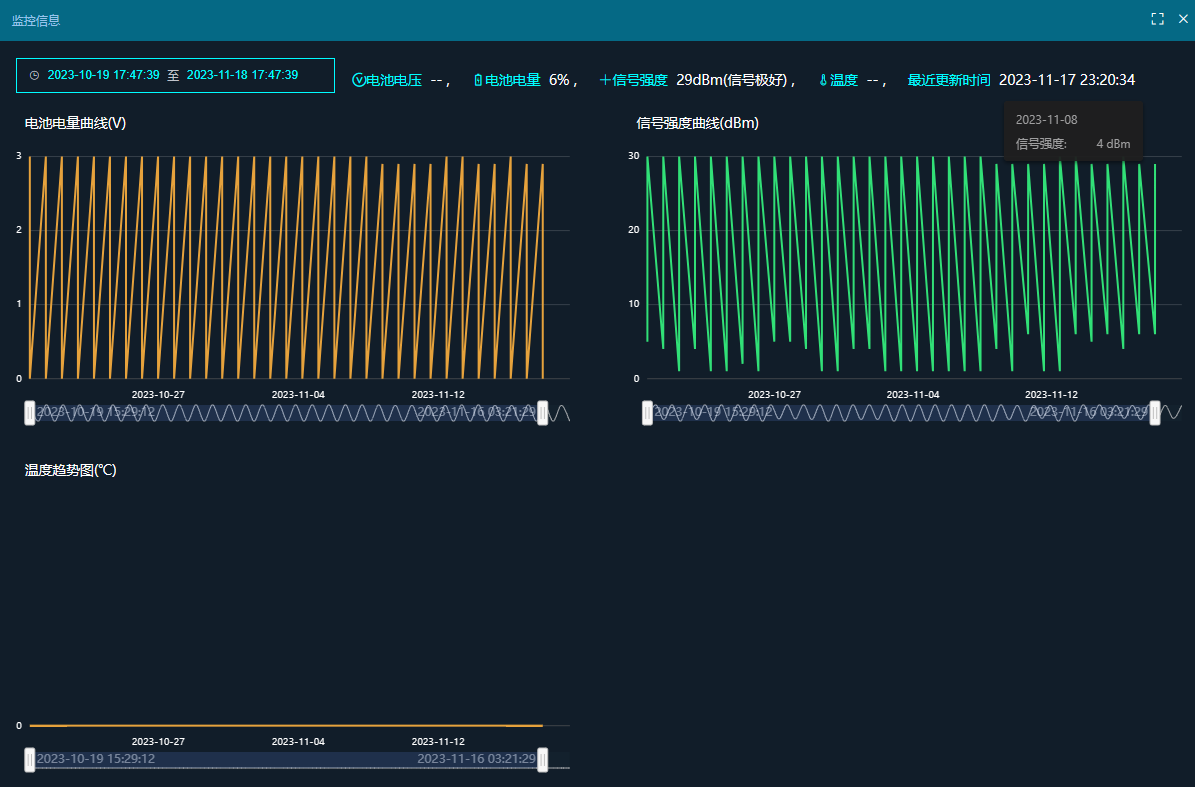Grab left zoom handle of temperature chart
Viewport: 1195px width, 787px height.
30,760
